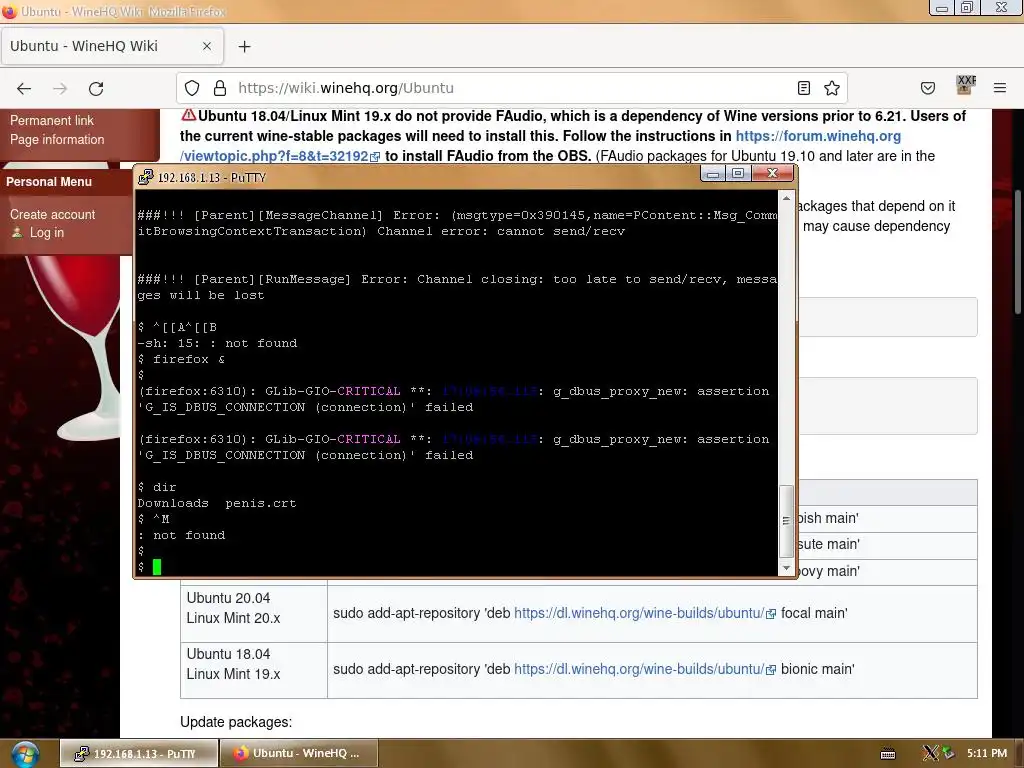Click the Ubuntu 20.04 table cell
Viewport: 1024px width, 768px height.
click(x=254, y=614)
